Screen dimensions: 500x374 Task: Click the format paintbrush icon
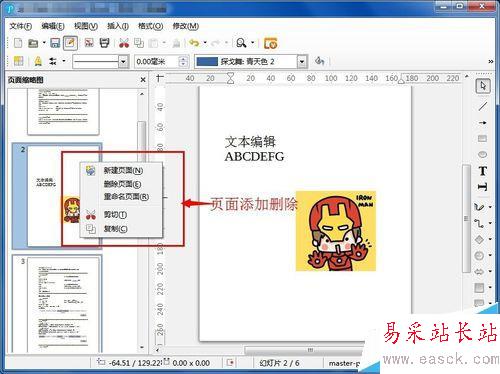(x=176, y=43)
